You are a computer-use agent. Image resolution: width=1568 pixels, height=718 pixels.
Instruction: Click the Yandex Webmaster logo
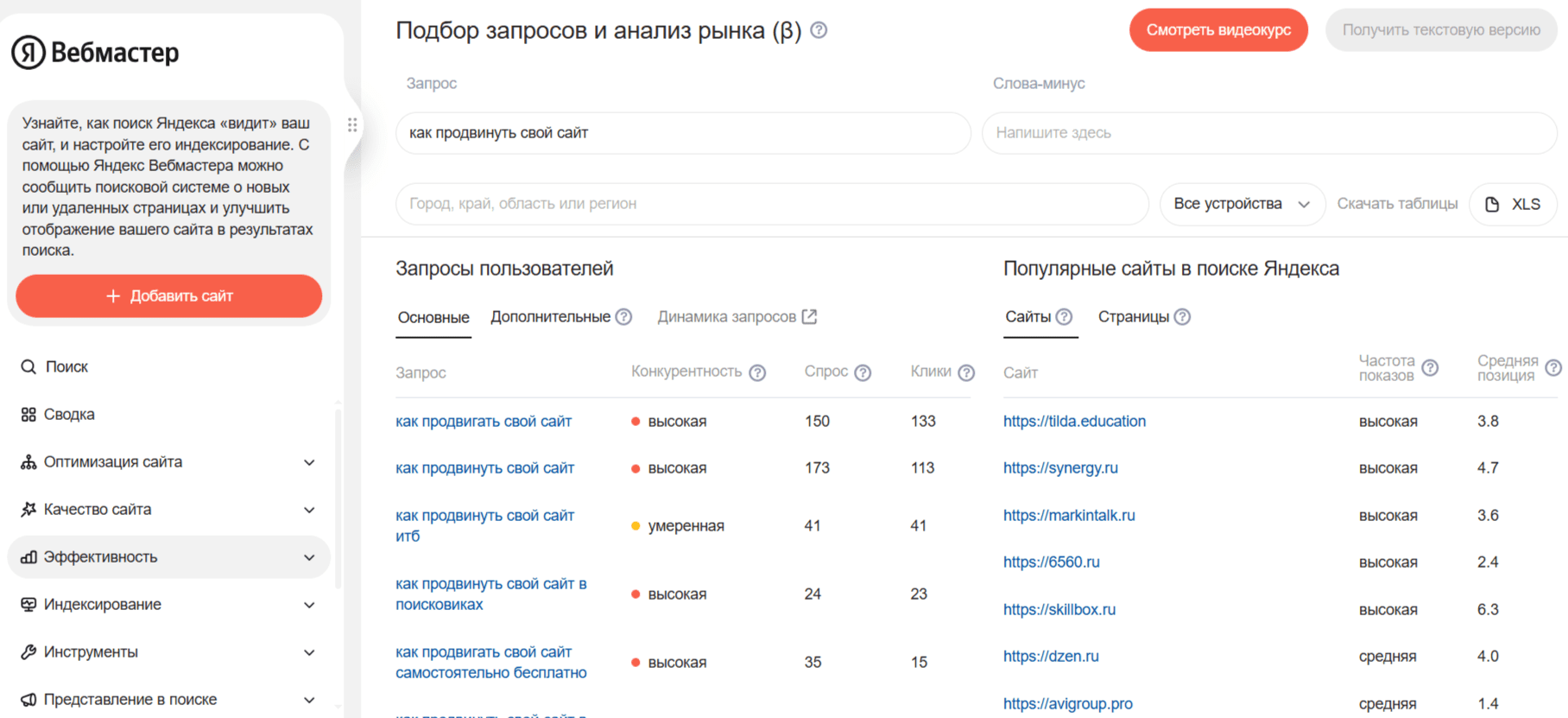pyautogui.click(x=95, y=53)
